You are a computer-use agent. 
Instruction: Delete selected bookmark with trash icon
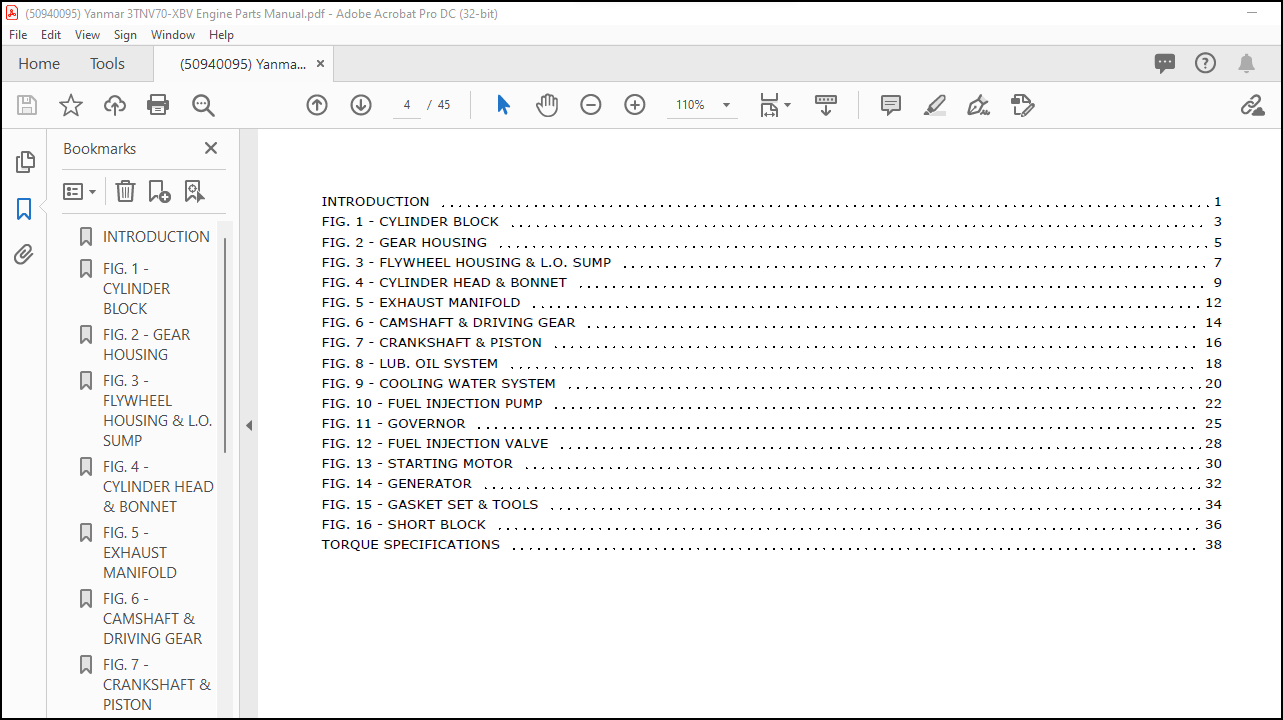tap(125, 191)
